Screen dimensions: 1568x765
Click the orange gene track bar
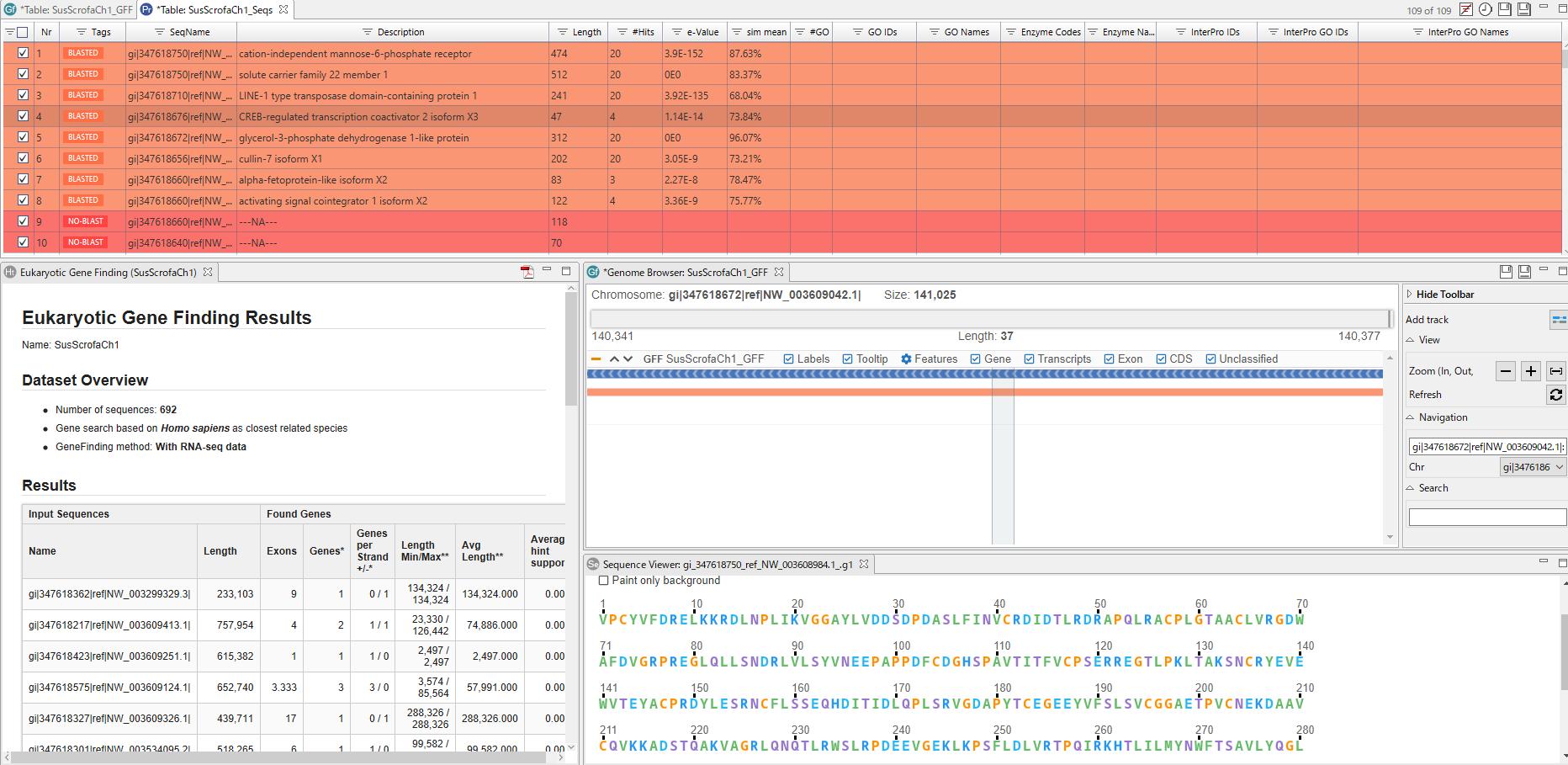click(x=985, y=392)
